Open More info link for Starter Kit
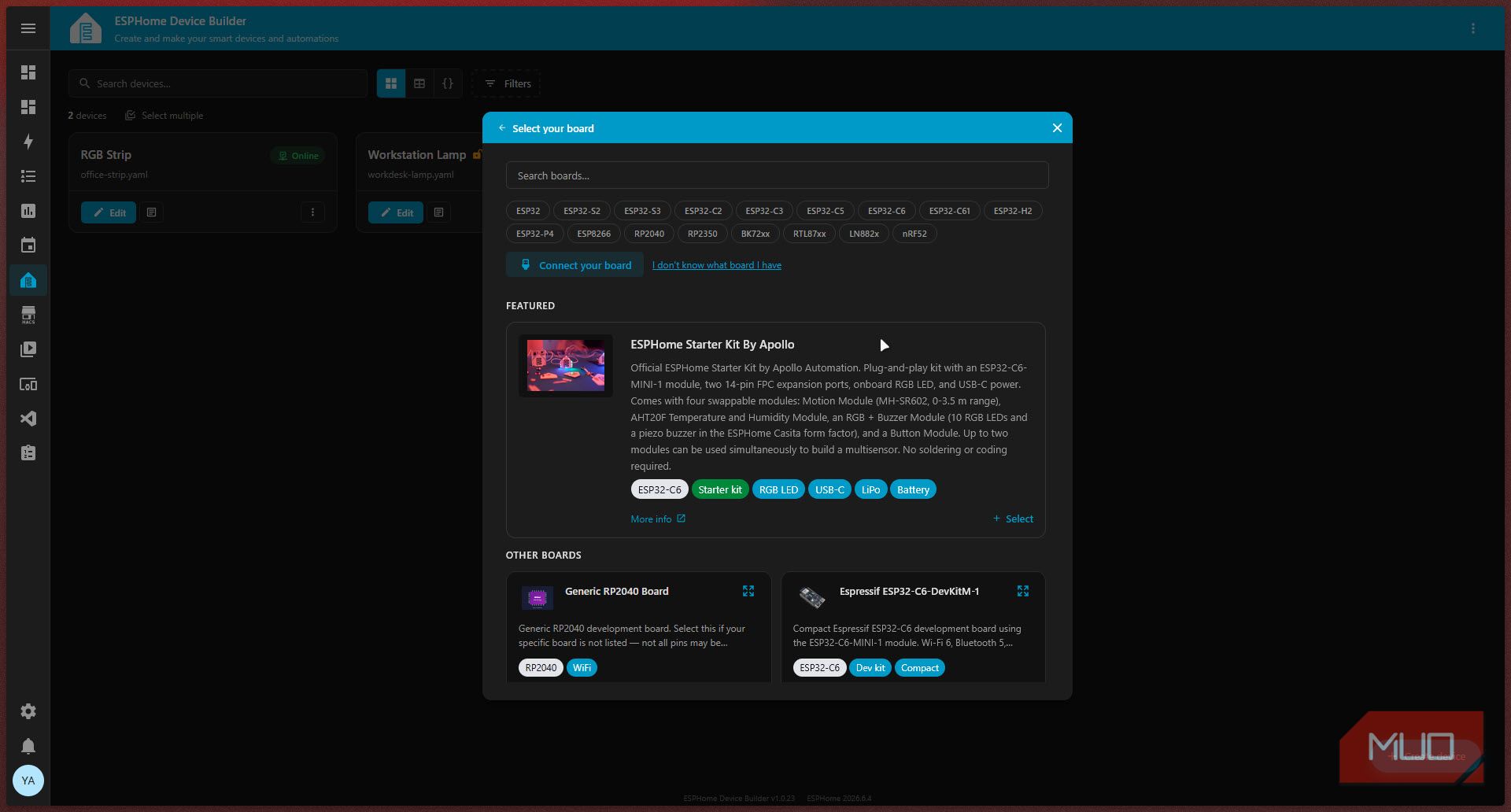This screenshot has width=1511, height=812. point(658,519)
